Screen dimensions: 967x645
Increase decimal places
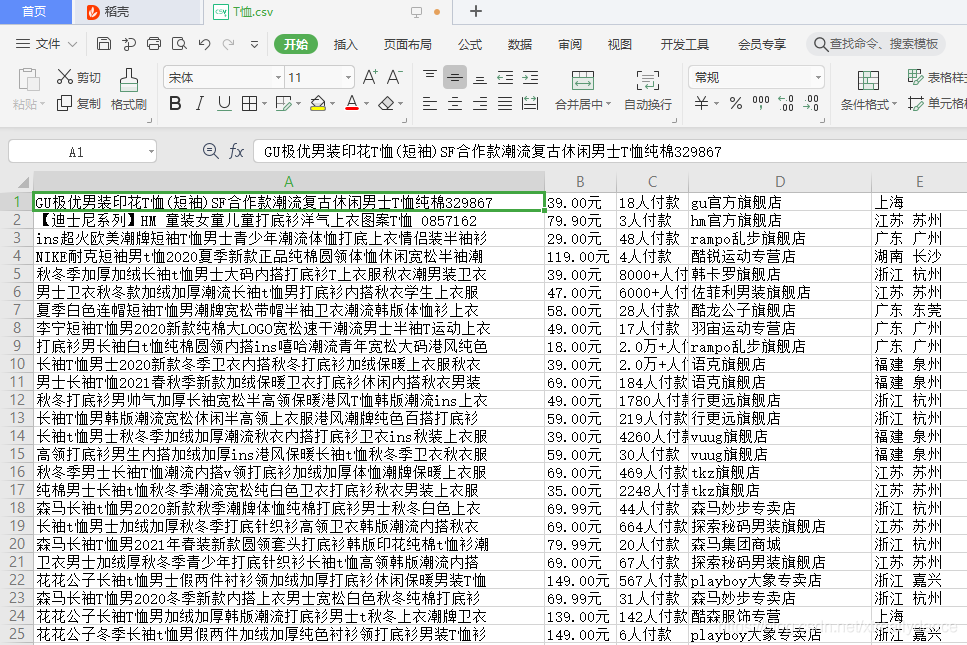[x=786, y=103]
